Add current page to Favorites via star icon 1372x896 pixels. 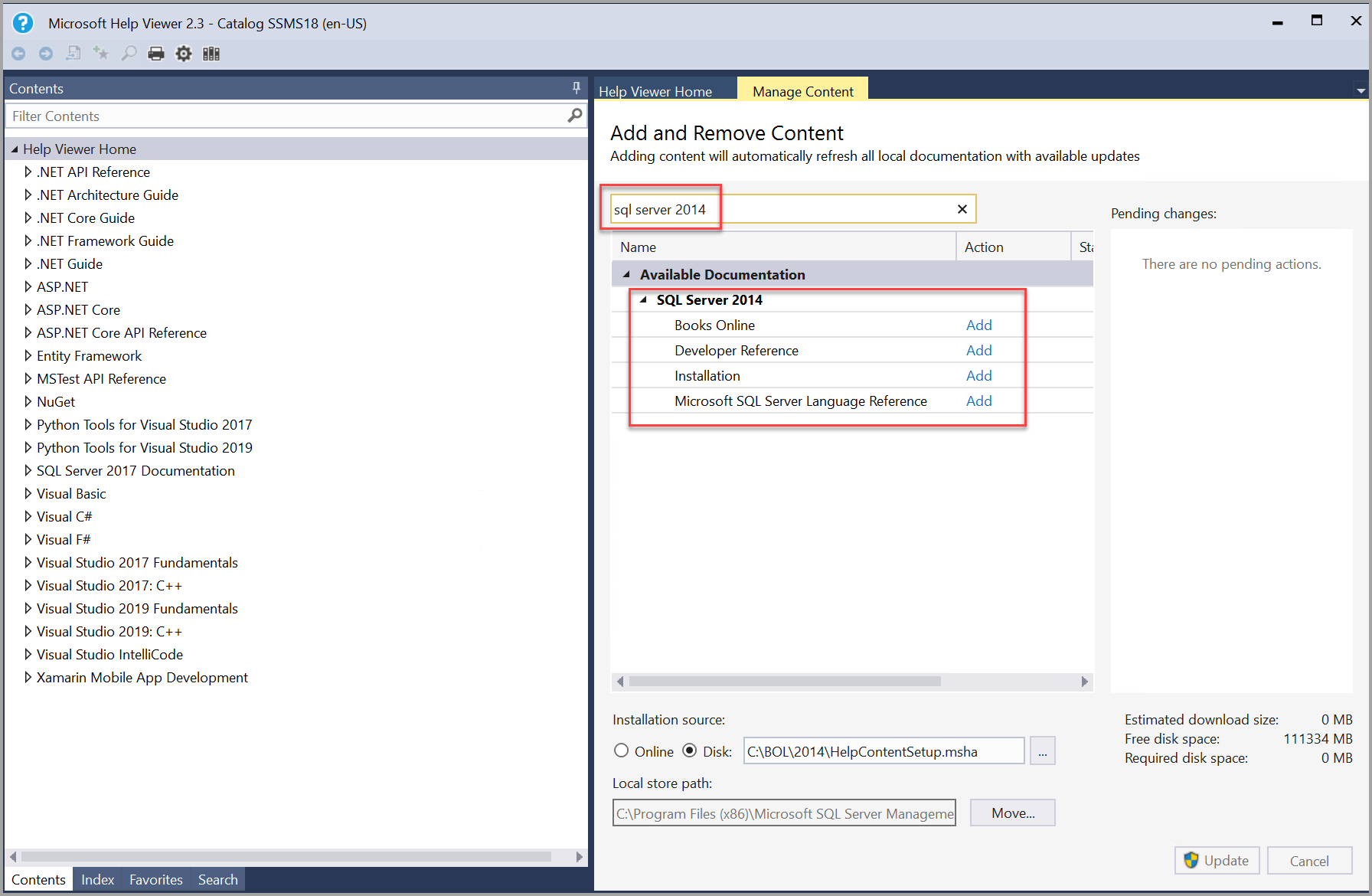pos(100,53)
